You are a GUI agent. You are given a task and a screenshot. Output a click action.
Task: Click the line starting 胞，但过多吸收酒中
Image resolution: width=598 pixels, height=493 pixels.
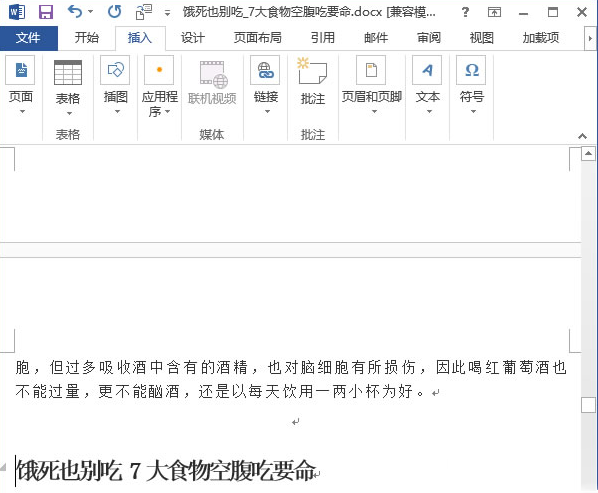291,368
